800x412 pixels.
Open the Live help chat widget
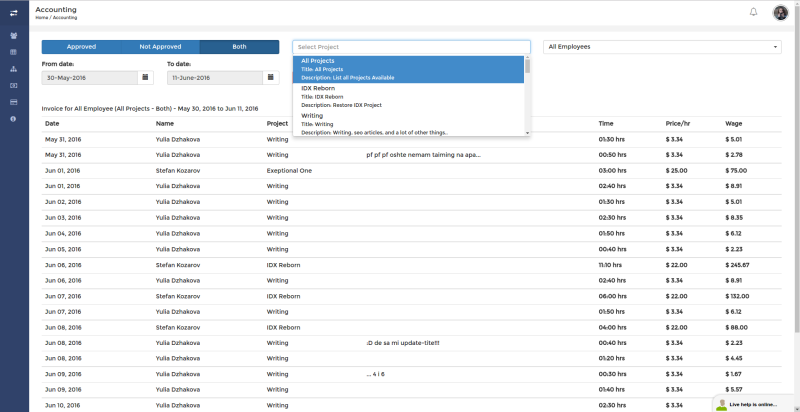tap(756, 404)
